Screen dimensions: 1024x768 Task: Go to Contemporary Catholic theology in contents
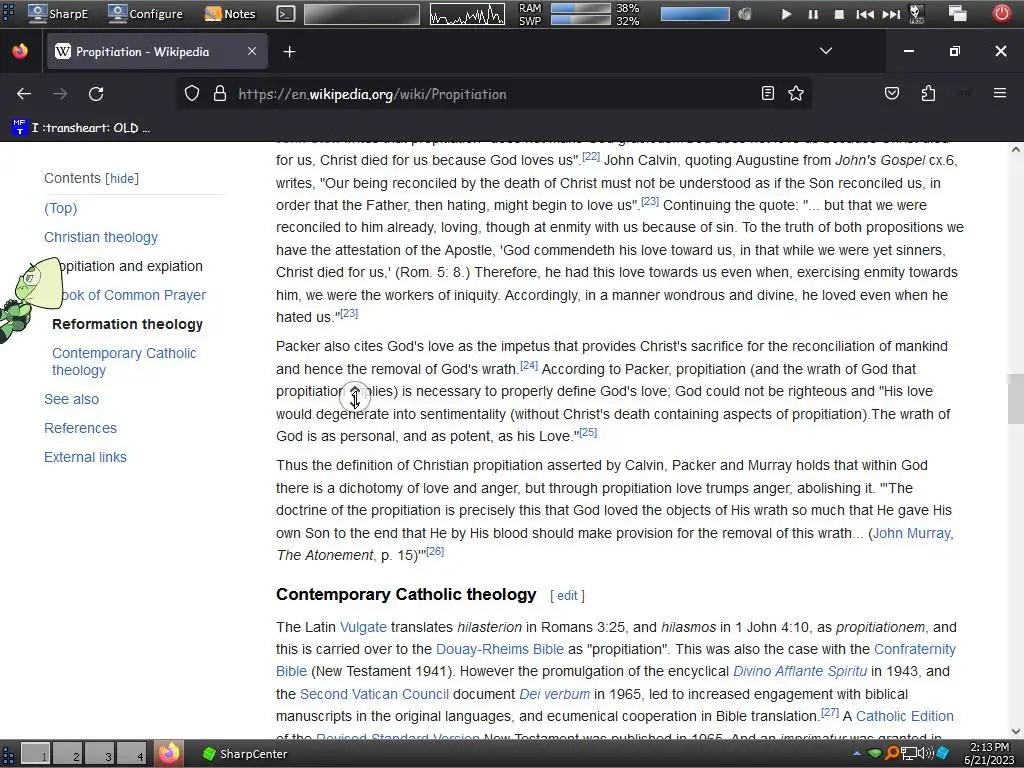pyautogui.click(x=124, y=361)
